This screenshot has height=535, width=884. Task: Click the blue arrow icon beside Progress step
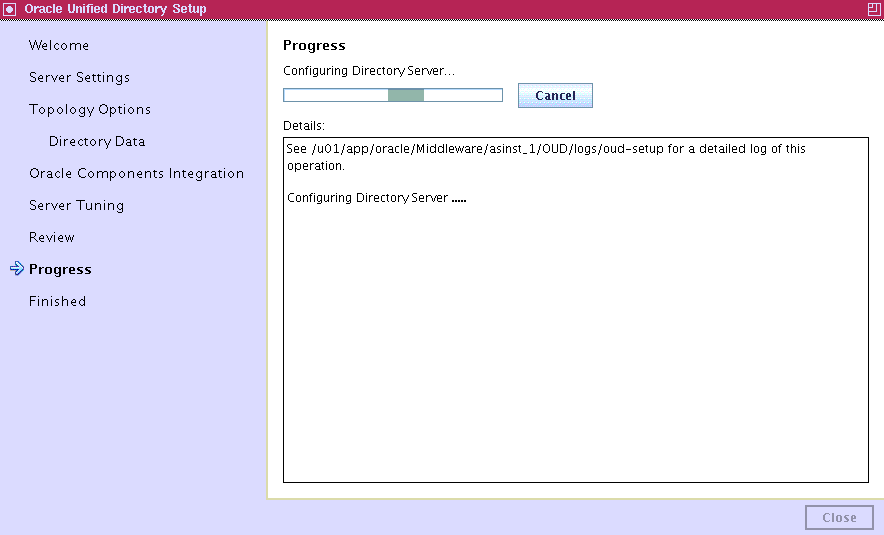[17, 268]
